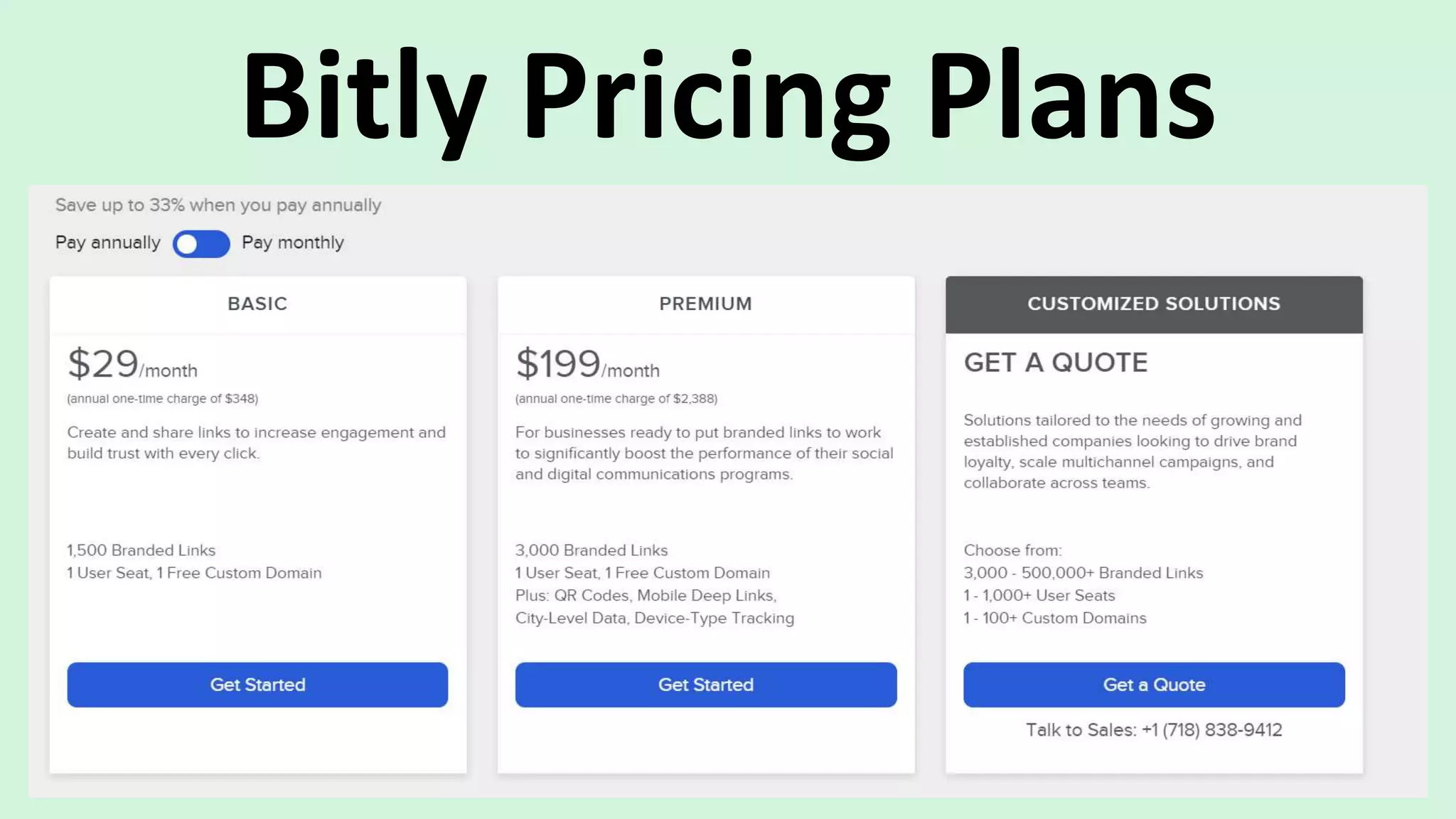The width and height of the screenshot is (1456, 819).
Task: Click the '1 - 1,000+ User Seats' line
Action: (1039, 596)
